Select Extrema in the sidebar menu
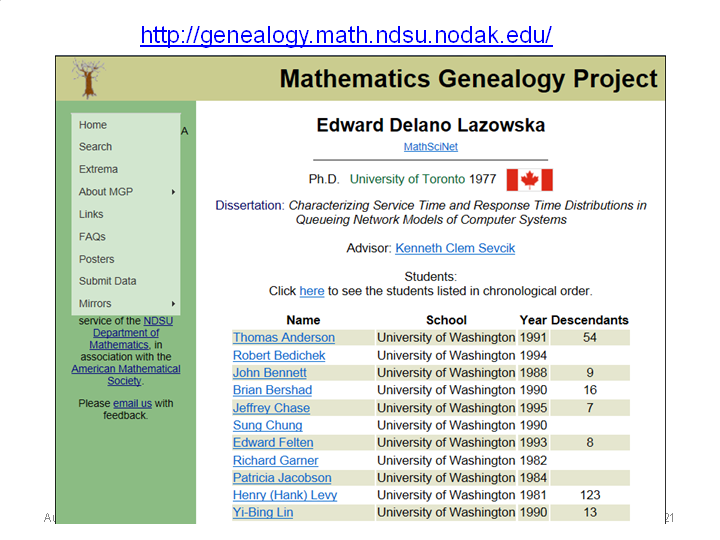Image resolution: width=720 pixels, height=540 pixels. (x=98, y=169)
